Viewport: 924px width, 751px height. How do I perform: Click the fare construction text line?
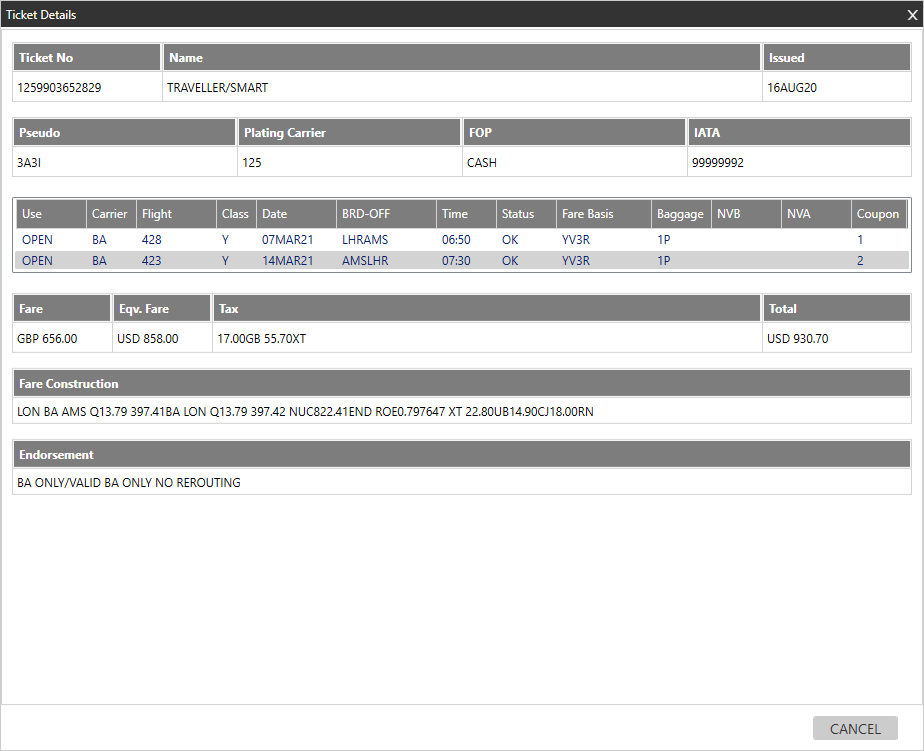point(305,411)
